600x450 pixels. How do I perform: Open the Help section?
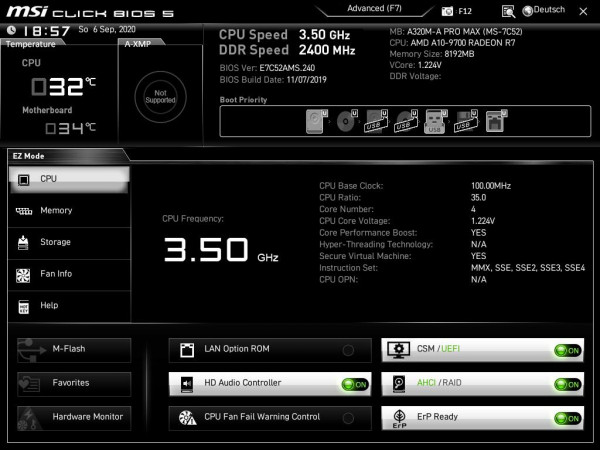pyautogui.click(x=69, y=306)
